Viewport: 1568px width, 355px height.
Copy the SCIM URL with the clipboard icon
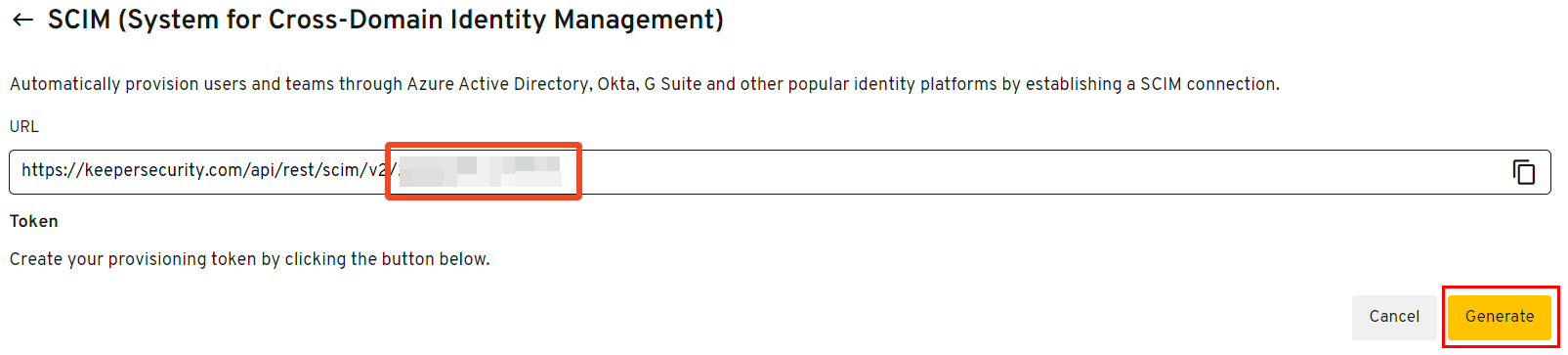(1524, 172)
